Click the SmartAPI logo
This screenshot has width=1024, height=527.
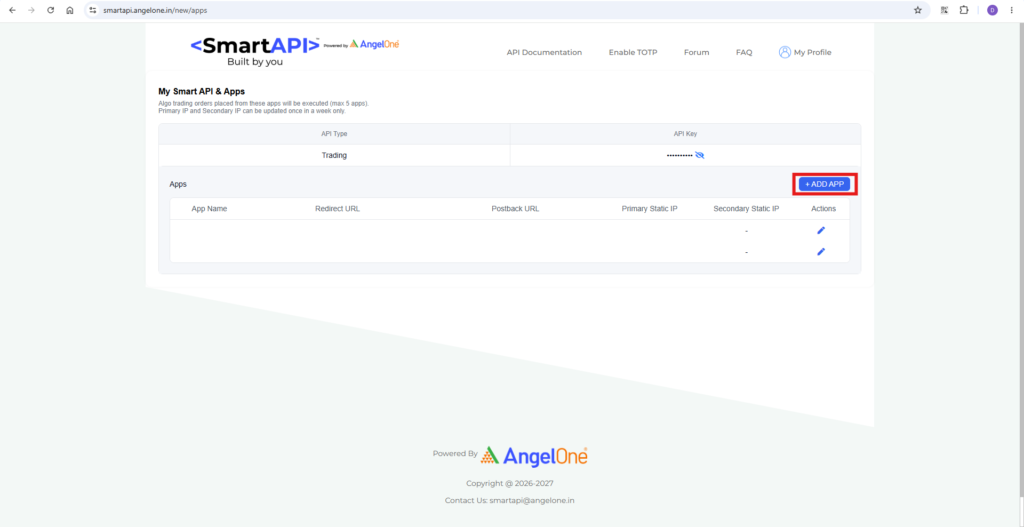tap(255, 51)
